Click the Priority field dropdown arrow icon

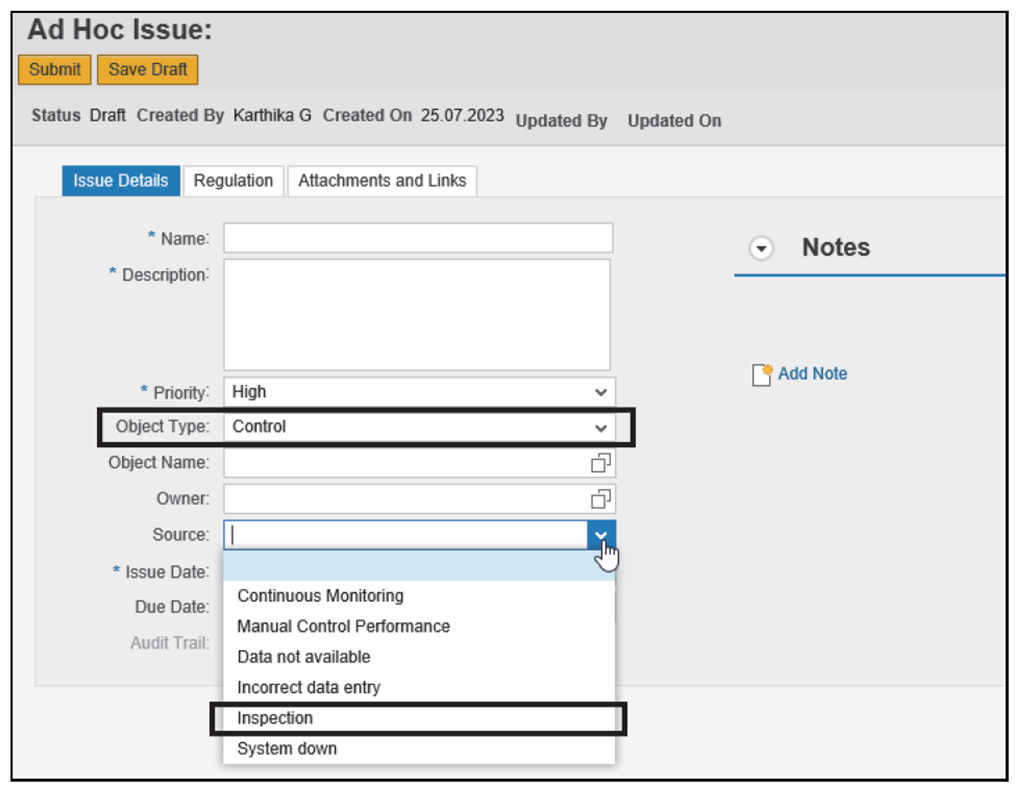(600, 392)
